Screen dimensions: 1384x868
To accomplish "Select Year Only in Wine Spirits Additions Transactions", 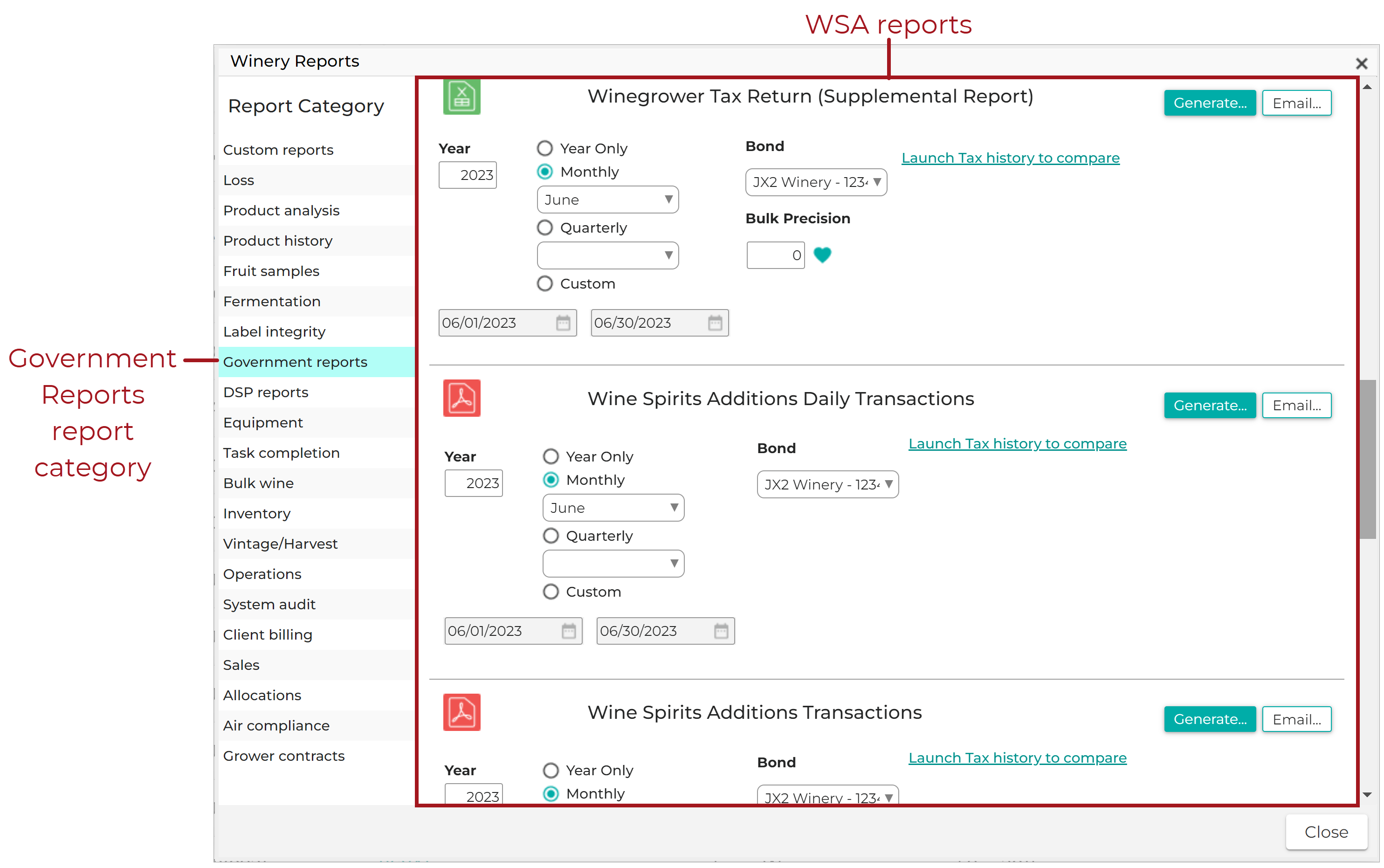I will (x=551, y=771).
